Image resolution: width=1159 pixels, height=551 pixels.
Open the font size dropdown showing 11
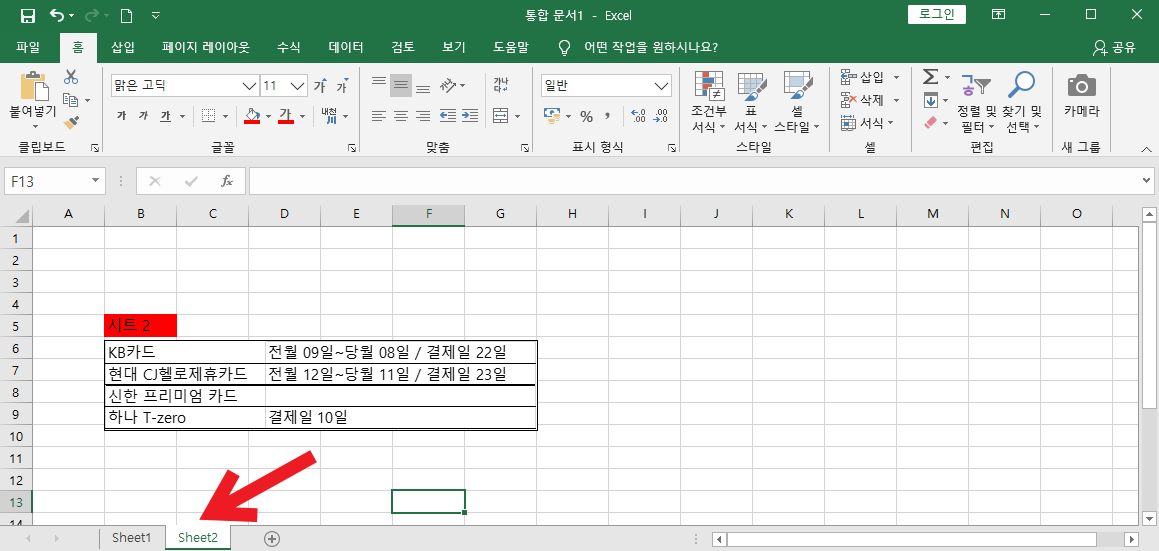(299, 86)
